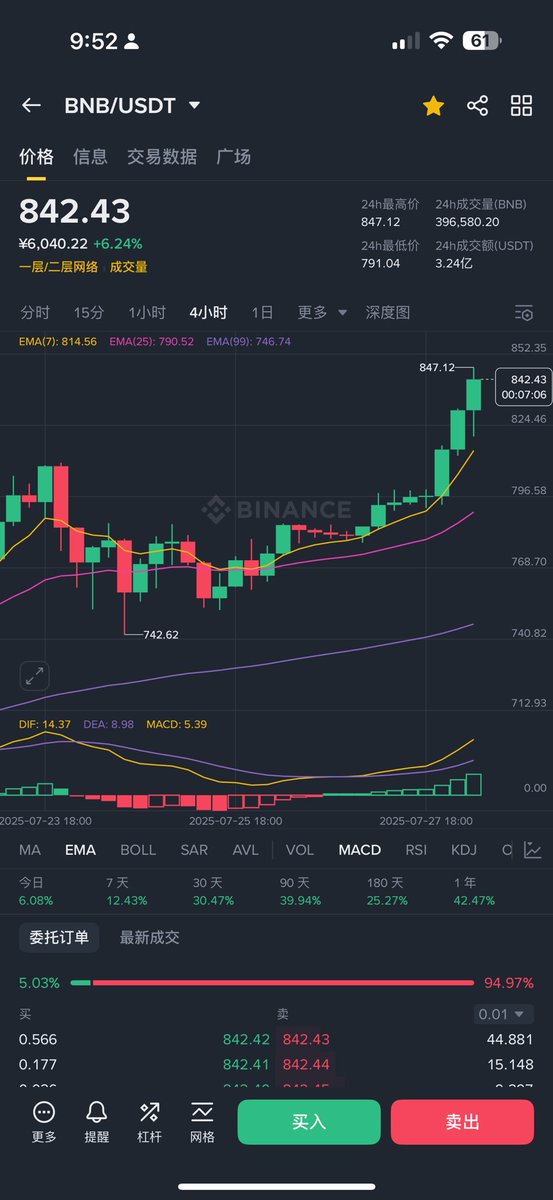The height and width of the screenshot is (1200, 553).
Task: Toggle the yellow favorite star
Action: [x=433, y=105]
